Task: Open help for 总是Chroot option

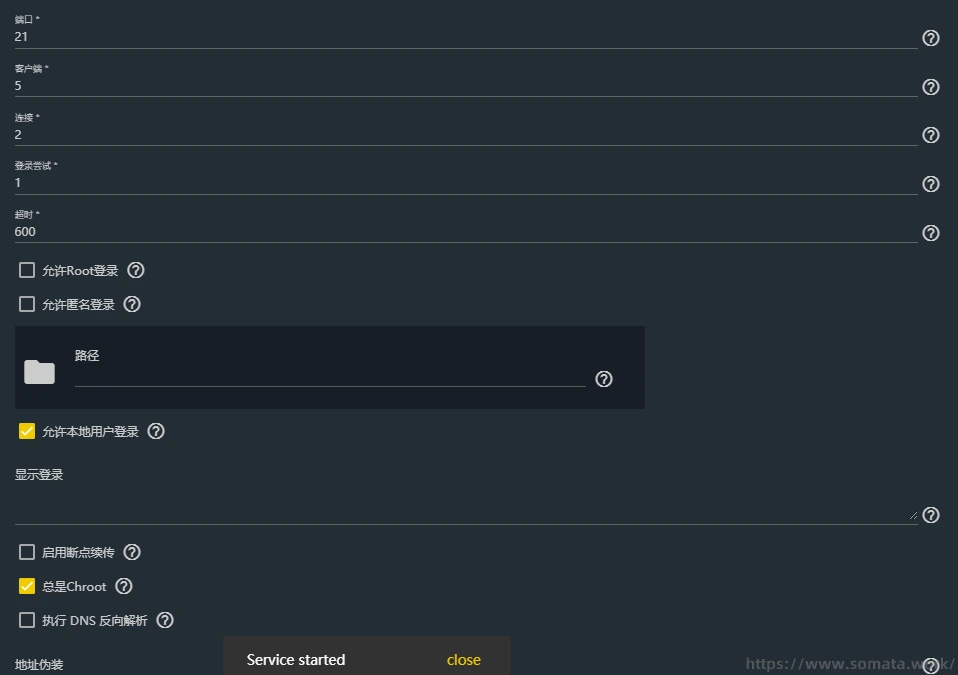Action: pos(124,586)
